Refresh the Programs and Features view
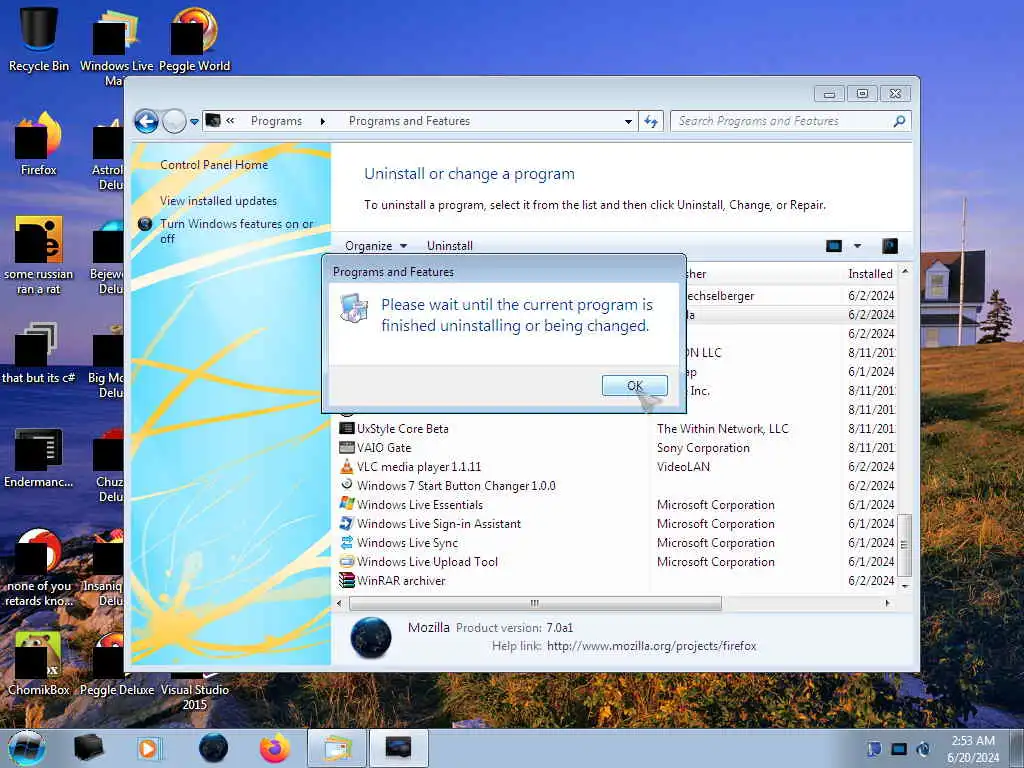The height and width of the screenshot is (768, 1024). click(x=651, y=121)
